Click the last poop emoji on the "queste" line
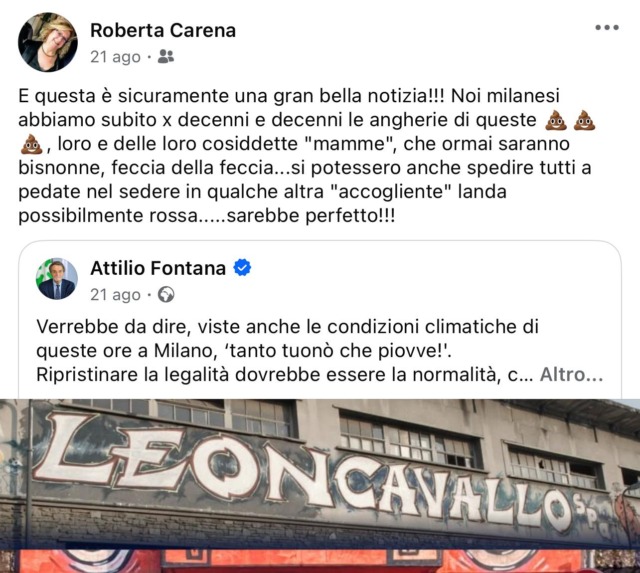The width and height of the screenshot is (640, 573). coord(584,120)
